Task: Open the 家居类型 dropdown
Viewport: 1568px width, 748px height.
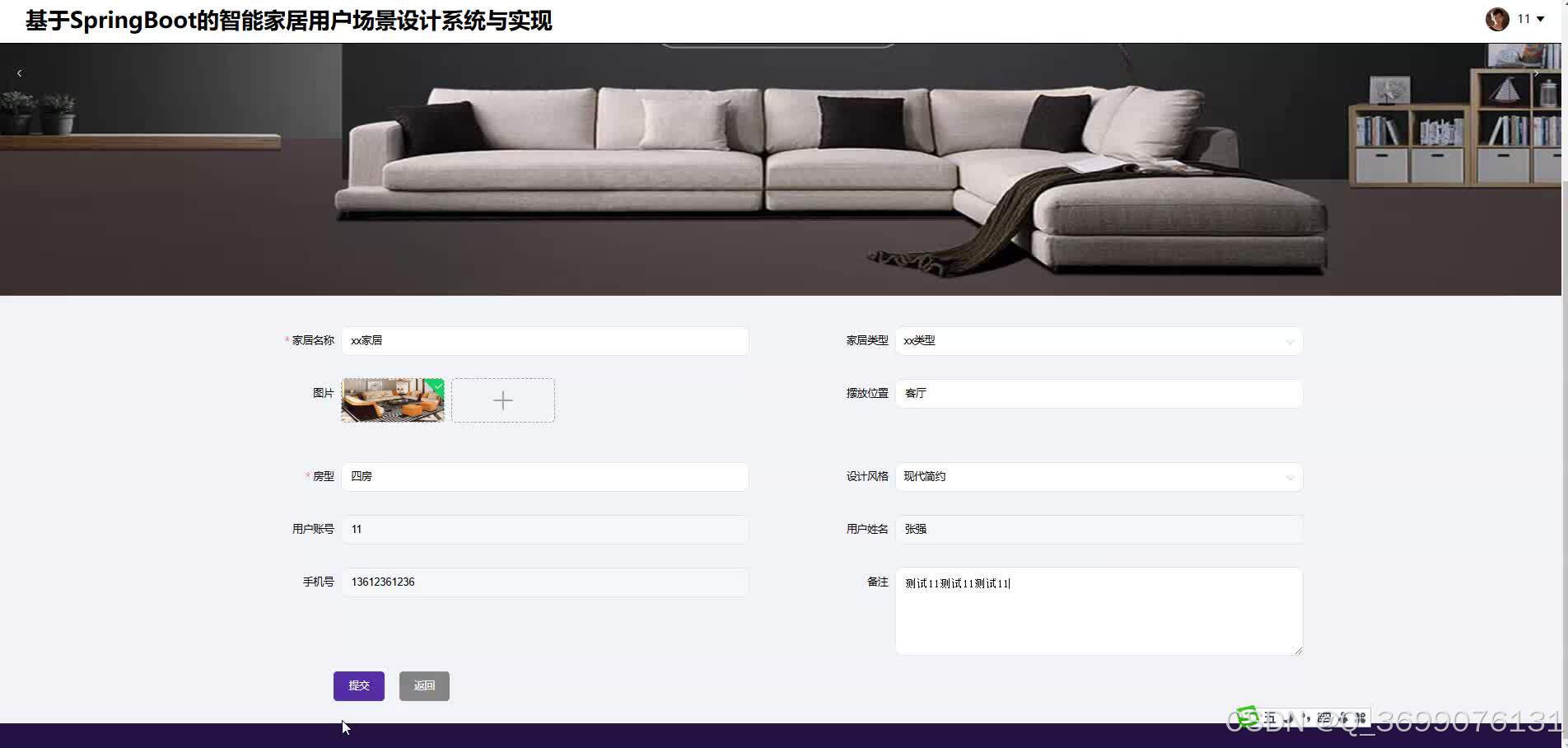Action: 1099,341
